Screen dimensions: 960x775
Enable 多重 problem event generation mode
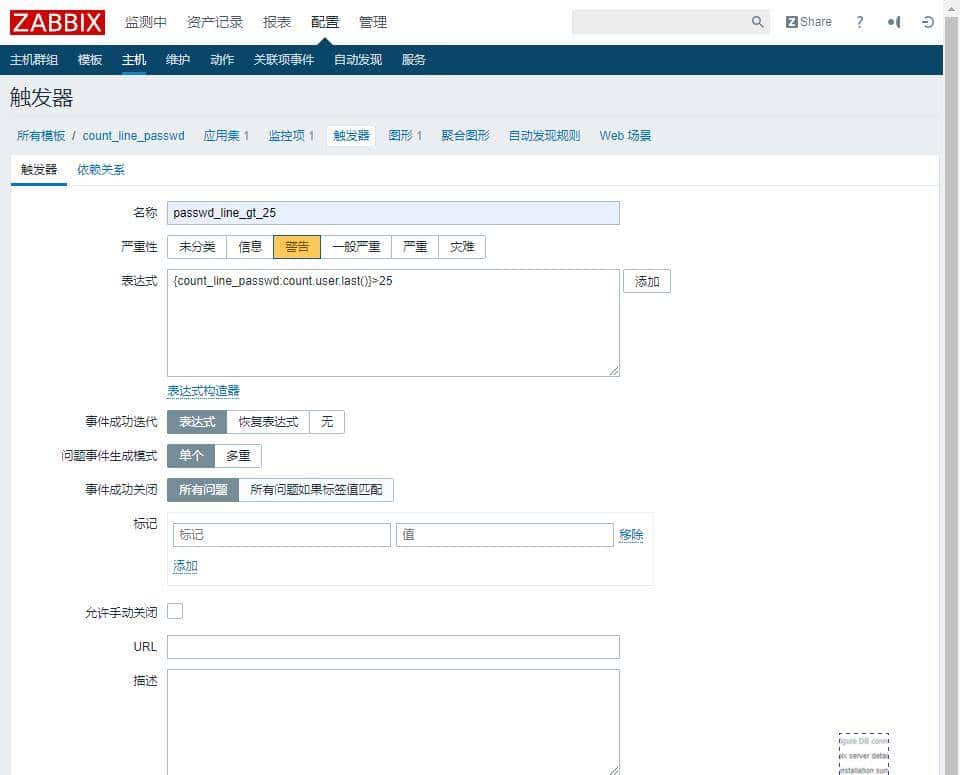click(x=238, y=456)
